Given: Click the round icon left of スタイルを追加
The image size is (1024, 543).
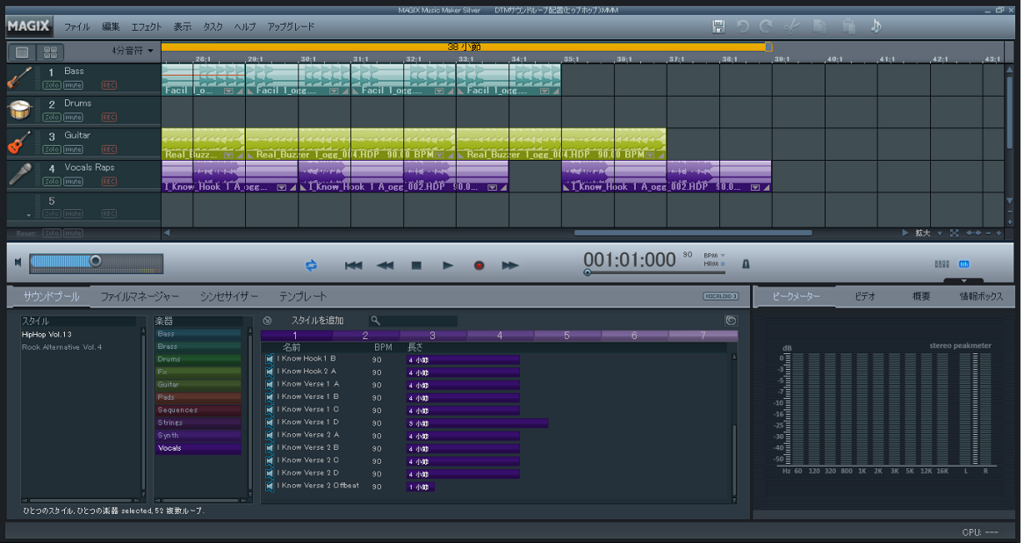Looking at the screenshot, I should coord(267,320).
